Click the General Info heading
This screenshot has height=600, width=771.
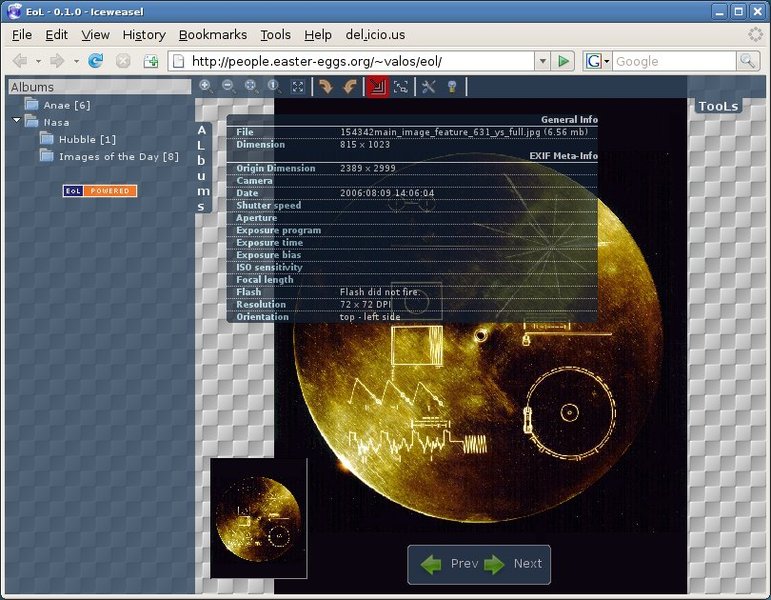569,120
